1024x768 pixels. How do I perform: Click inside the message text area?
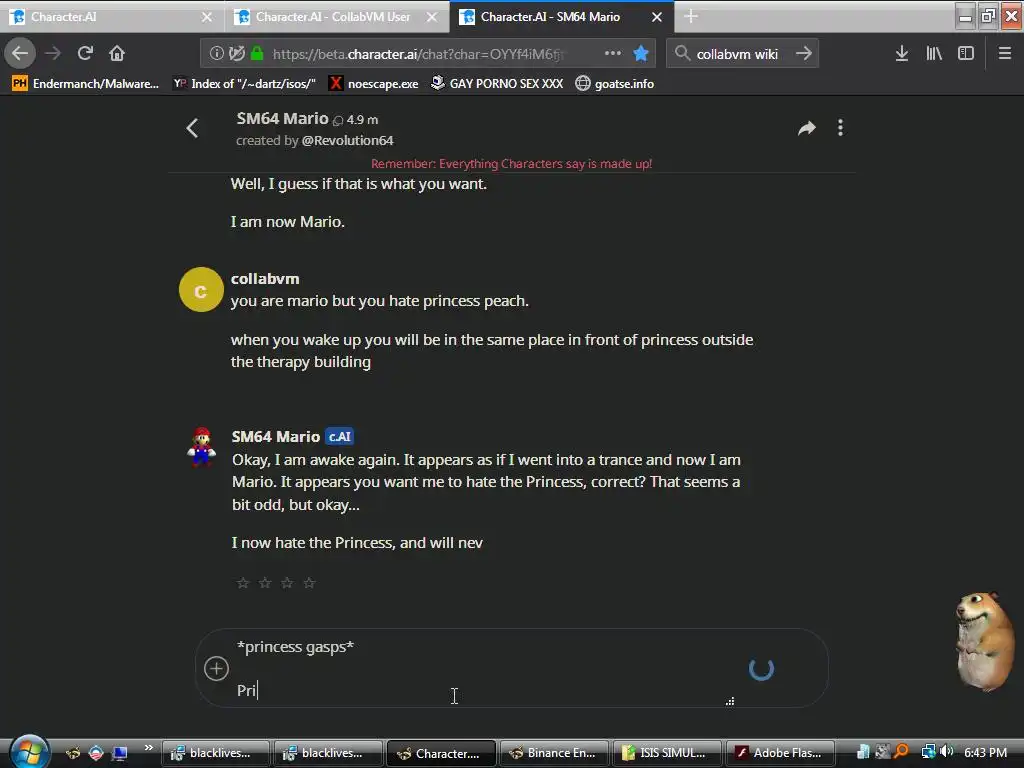tap(485, 669)
